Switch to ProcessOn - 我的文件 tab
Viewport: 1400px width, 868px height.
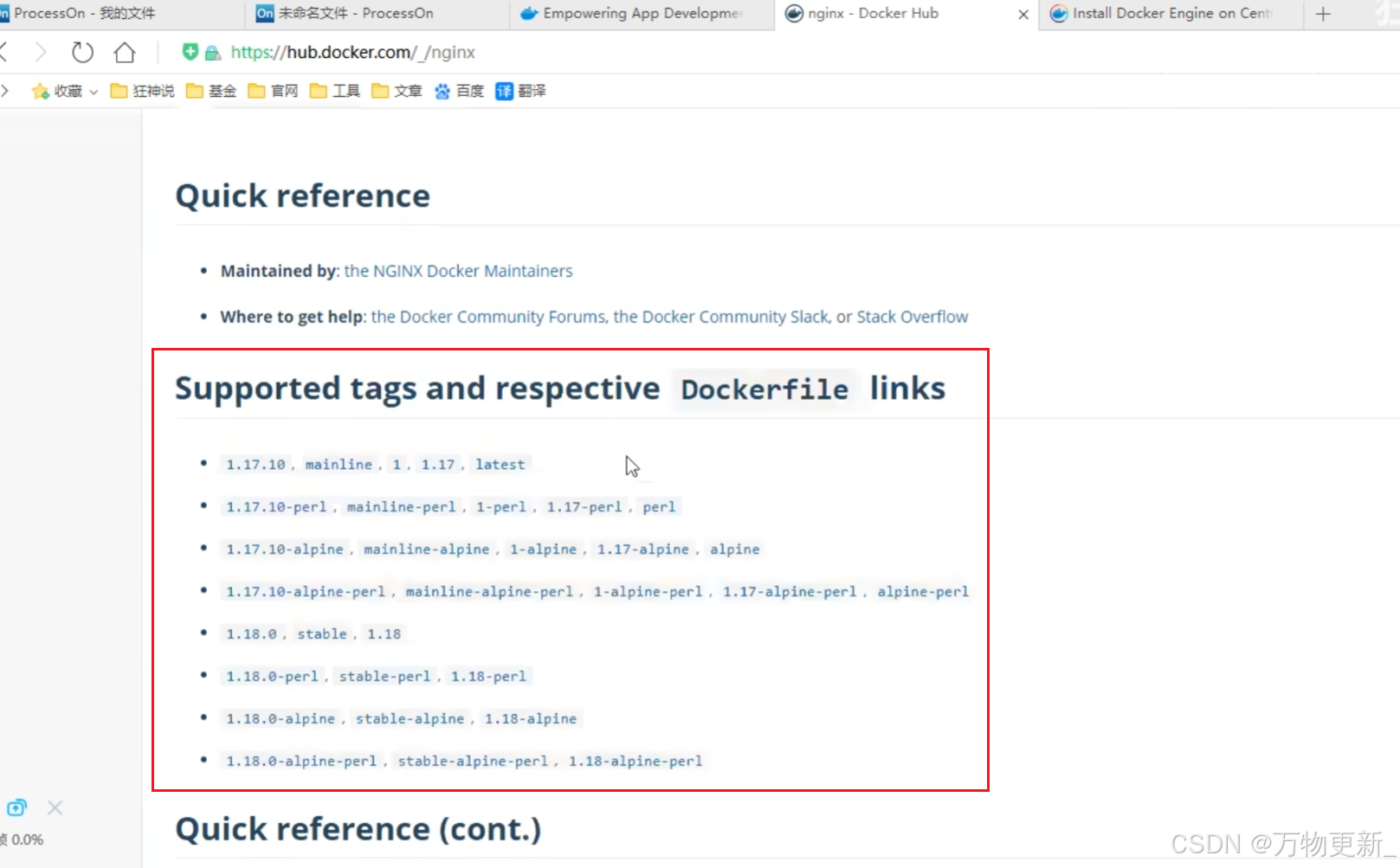click(121, 14)
